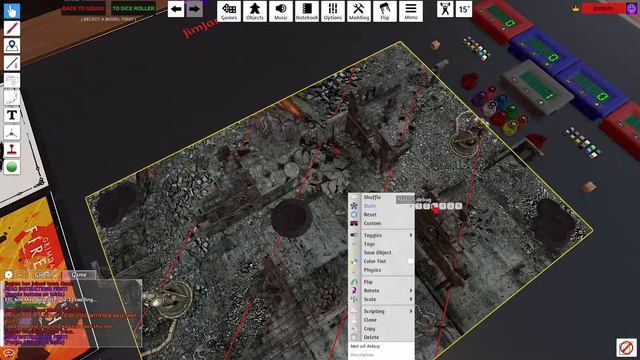Screen dimensions: 640x360
Task: Select the Grab hand tool
Action: (x=12, y=11)
